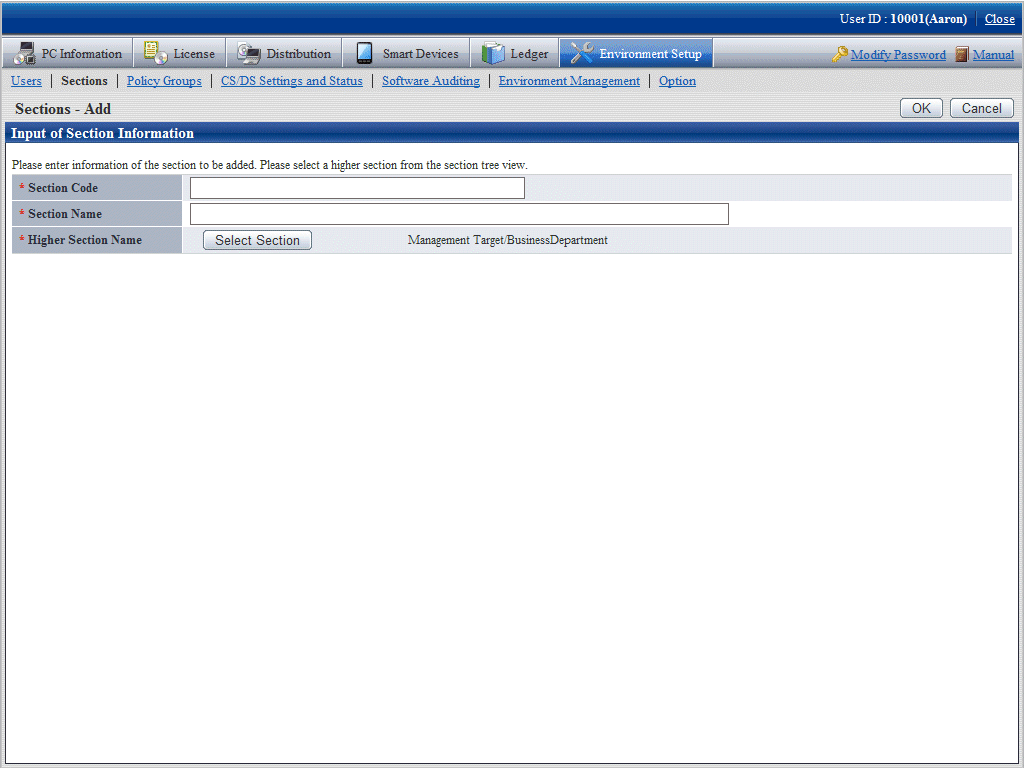Image resolution: width=1024 pixels, height=768 pixels.
Task: Select the Sections submenu item
Action: [x=84, y=81]
